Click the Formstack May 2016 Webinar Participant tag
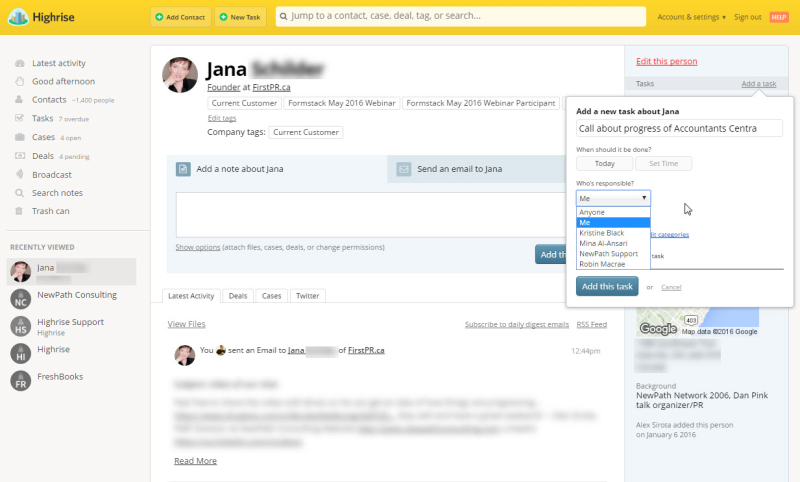Image resolution: width=800 pixels, height=482 pixels. click(481, 103)
